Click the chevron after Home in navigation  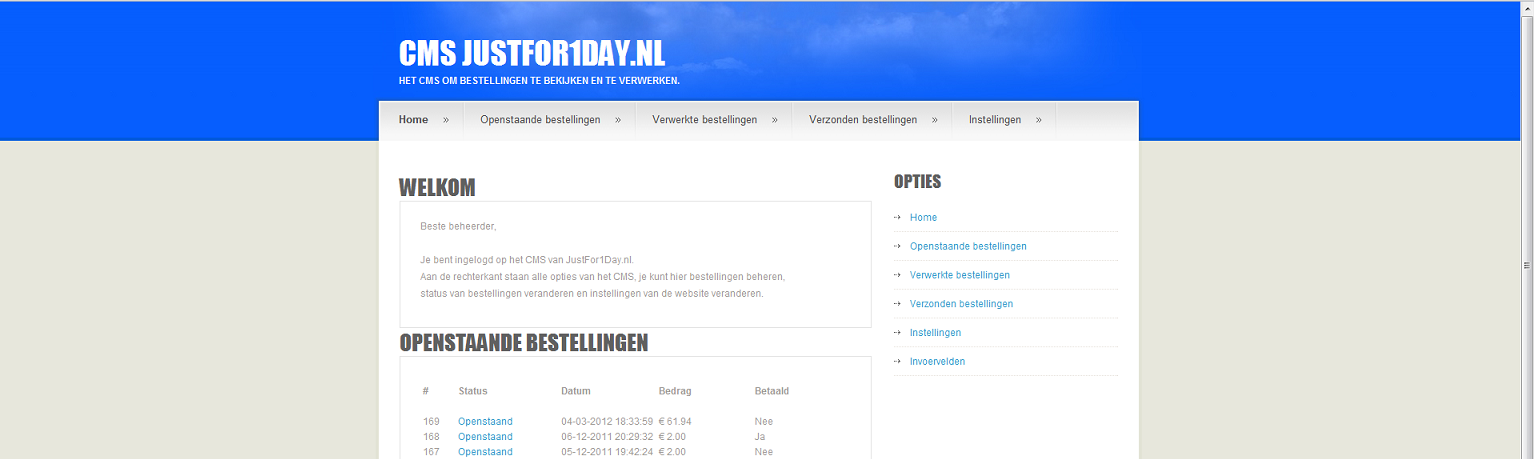tap(446, 120)
